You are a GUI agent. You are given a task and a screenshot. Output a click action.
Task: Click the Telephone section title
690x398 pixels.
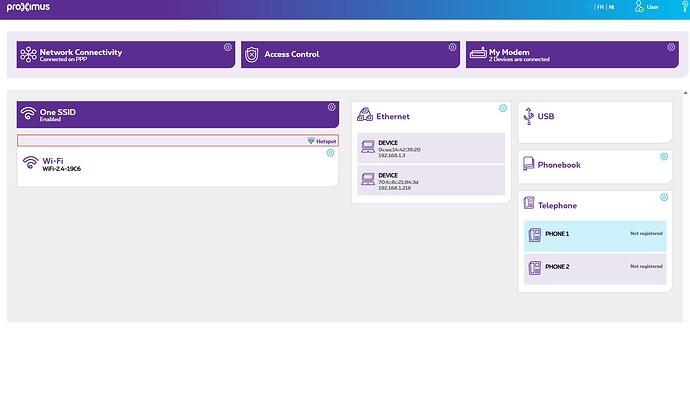[557, 206]
